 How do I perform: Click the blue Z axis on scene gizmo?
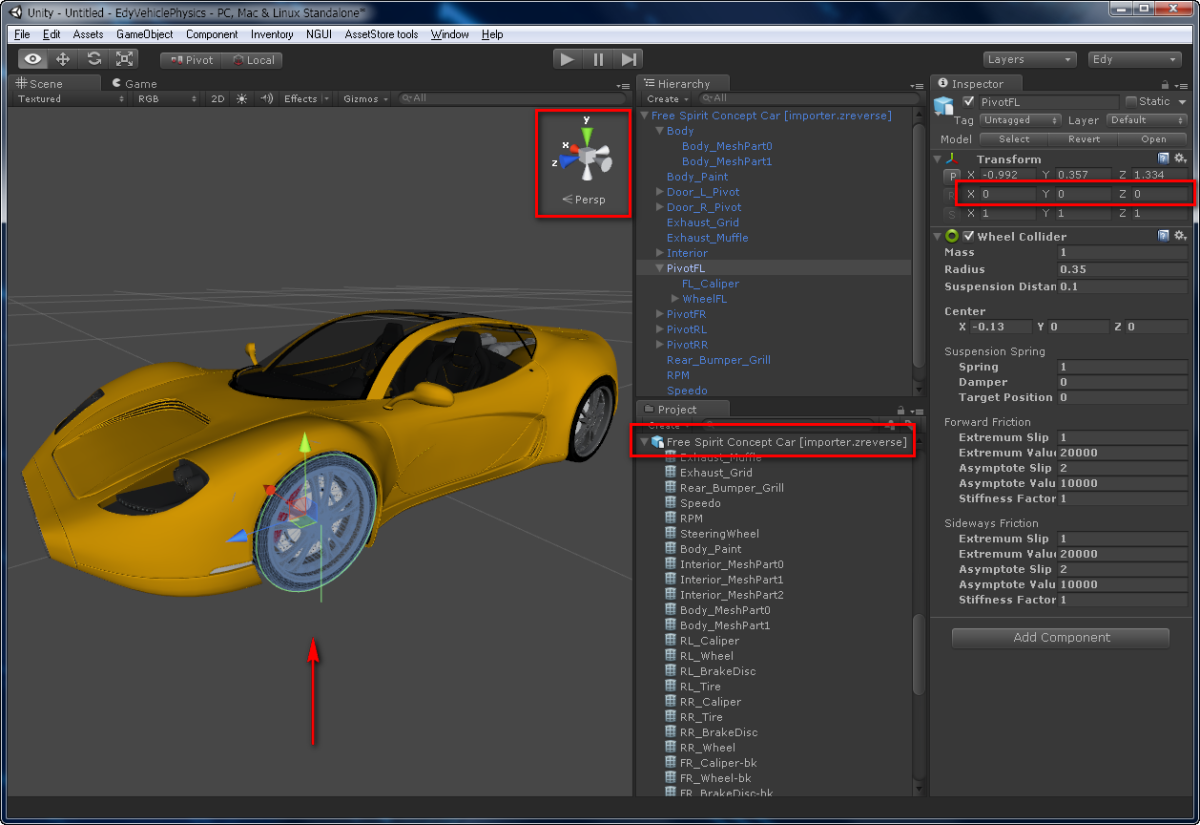(x=568, y=159)
